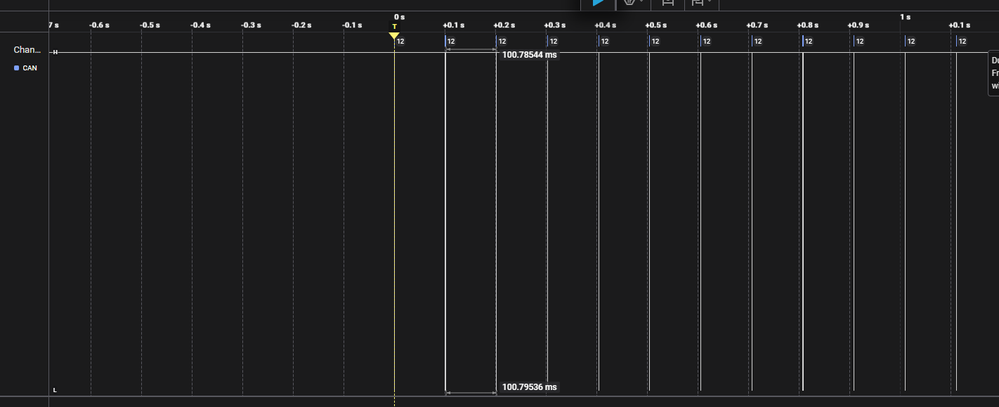The image size is (999, 407).
Task: Pick the frame 12 bubble under +0.8 s
Action: [x=808, y=41]
